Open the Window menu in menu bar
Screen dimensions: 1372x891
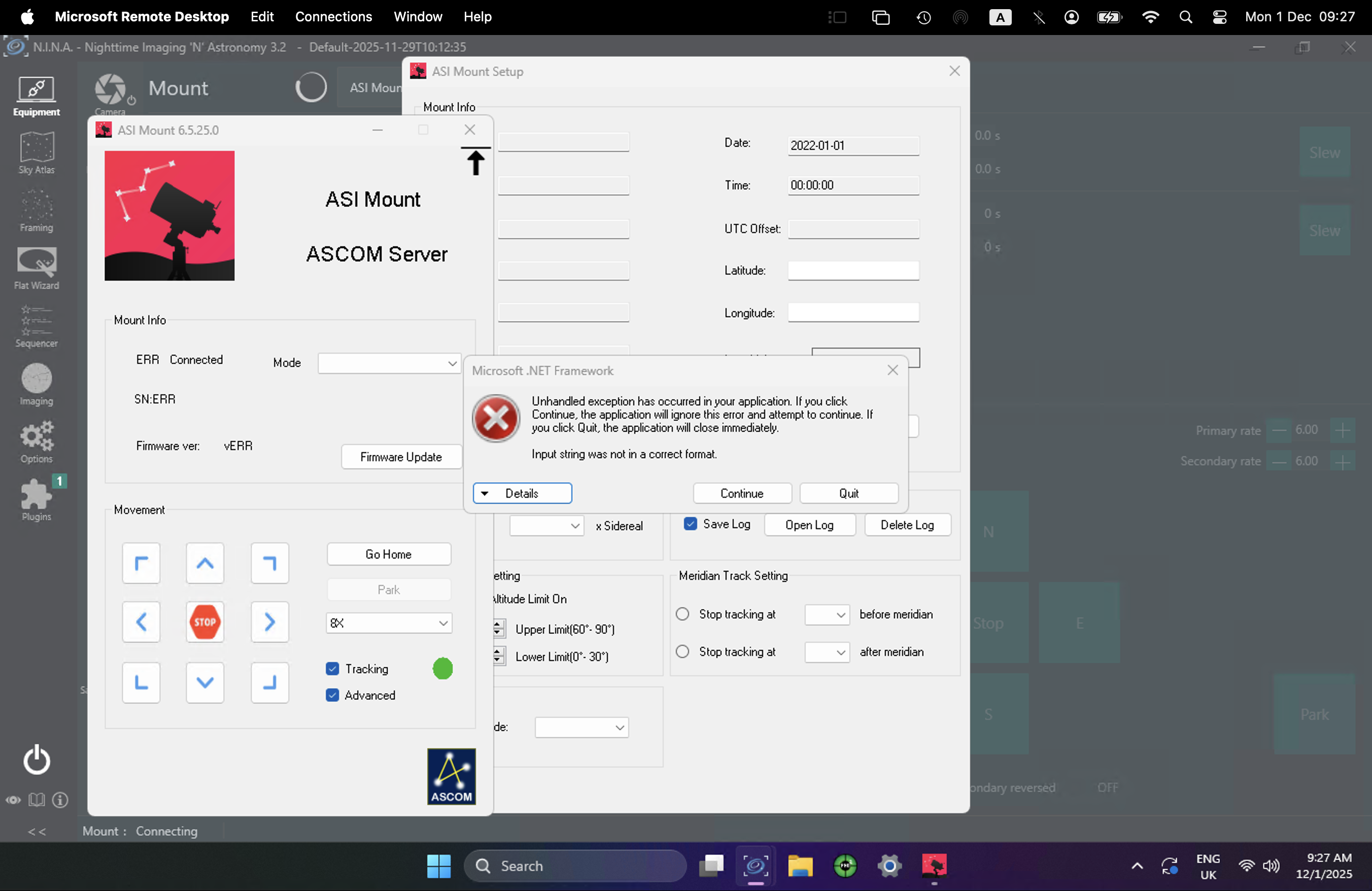pos(418,17)
